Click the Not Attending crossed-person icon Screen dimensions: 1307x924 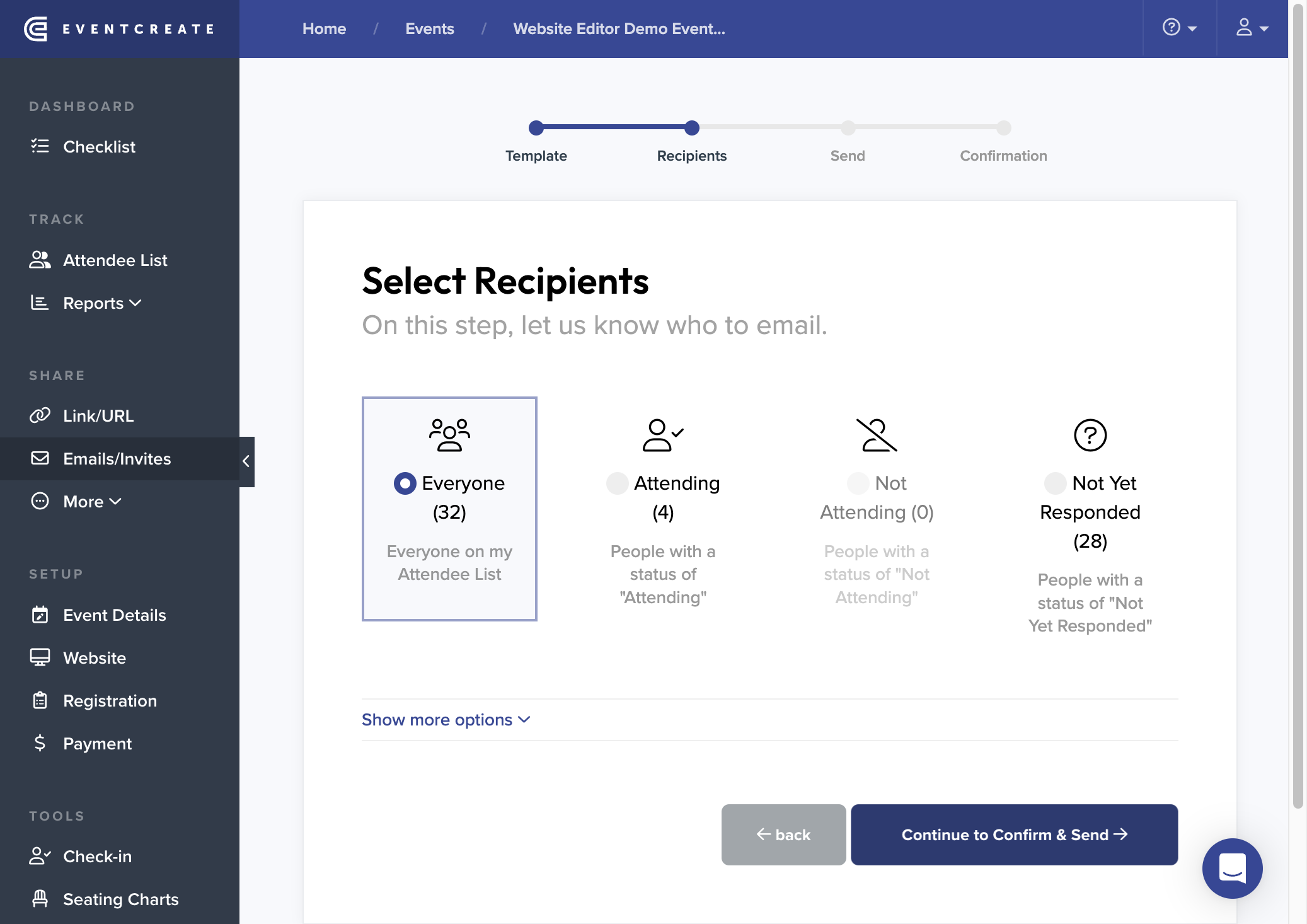877,435
